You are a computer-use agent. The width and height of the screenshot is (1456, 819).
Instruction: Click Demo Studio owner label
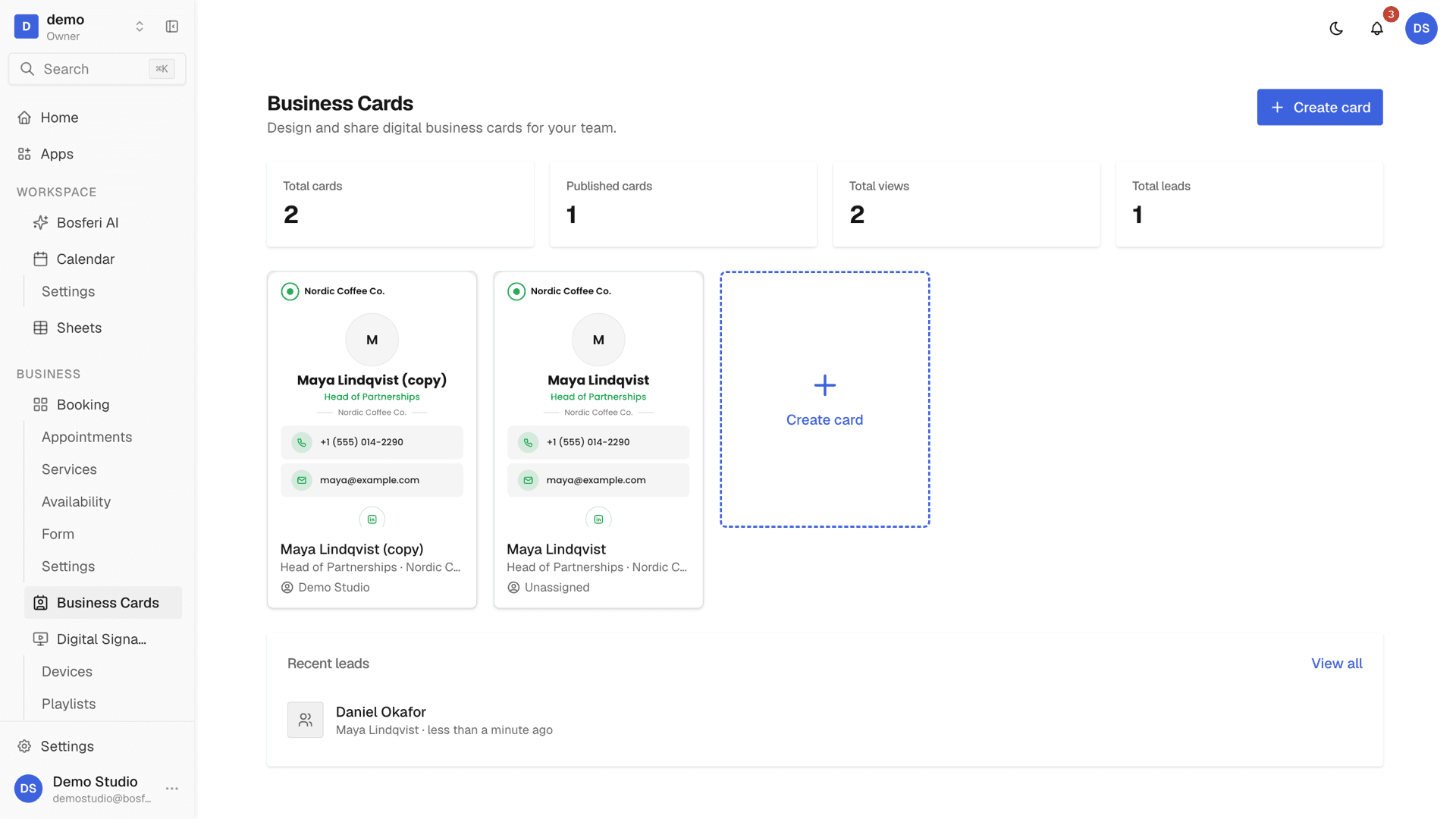pyautogui.click(x=325, y=588)
